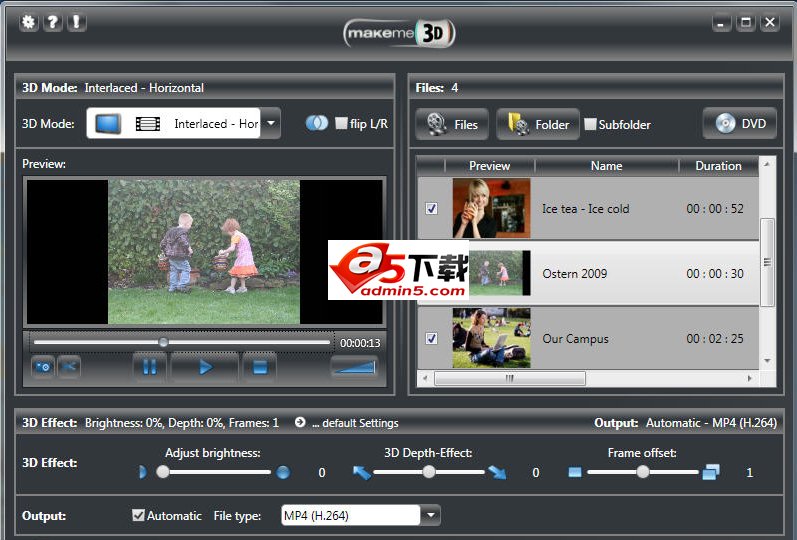Viewport: 797px width, 540px height.
Task: Select the Our Campus thumbnail
Action: pos(492,338)
